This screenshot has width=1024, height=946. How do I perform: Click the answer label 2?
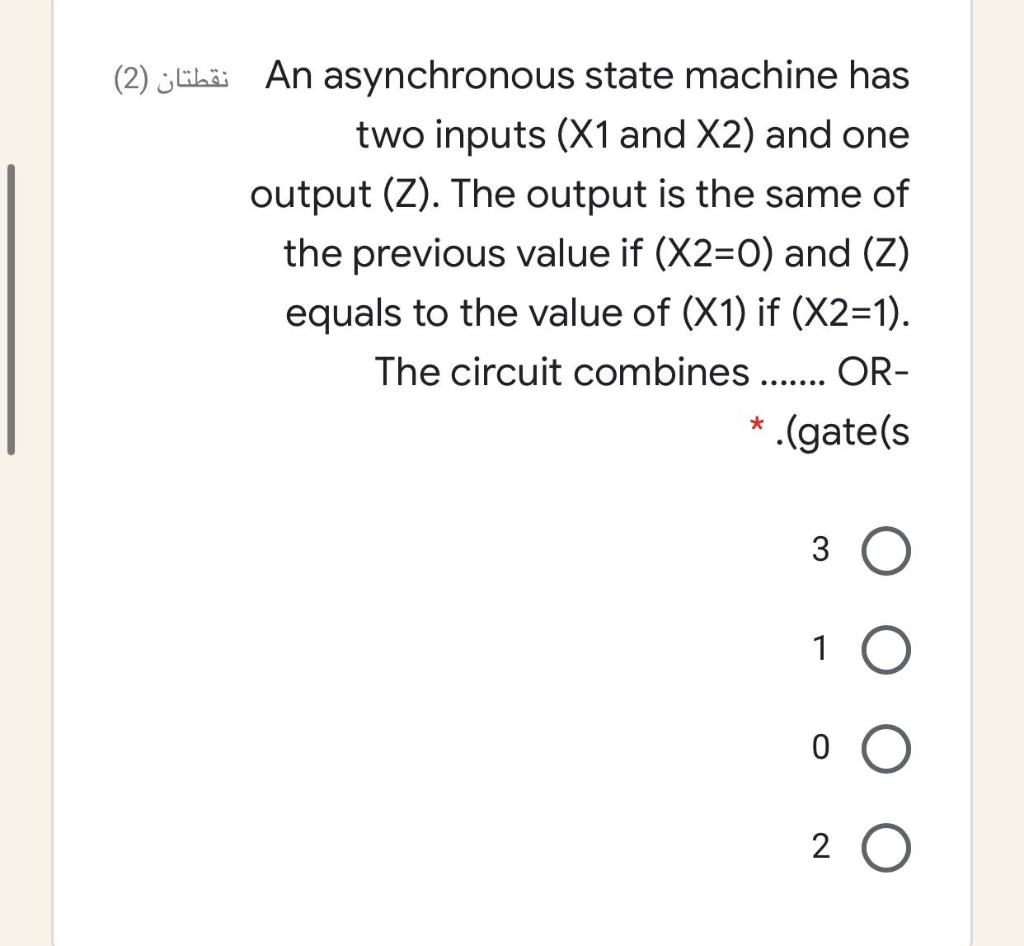pyautogui.click(x=820, y=846)
